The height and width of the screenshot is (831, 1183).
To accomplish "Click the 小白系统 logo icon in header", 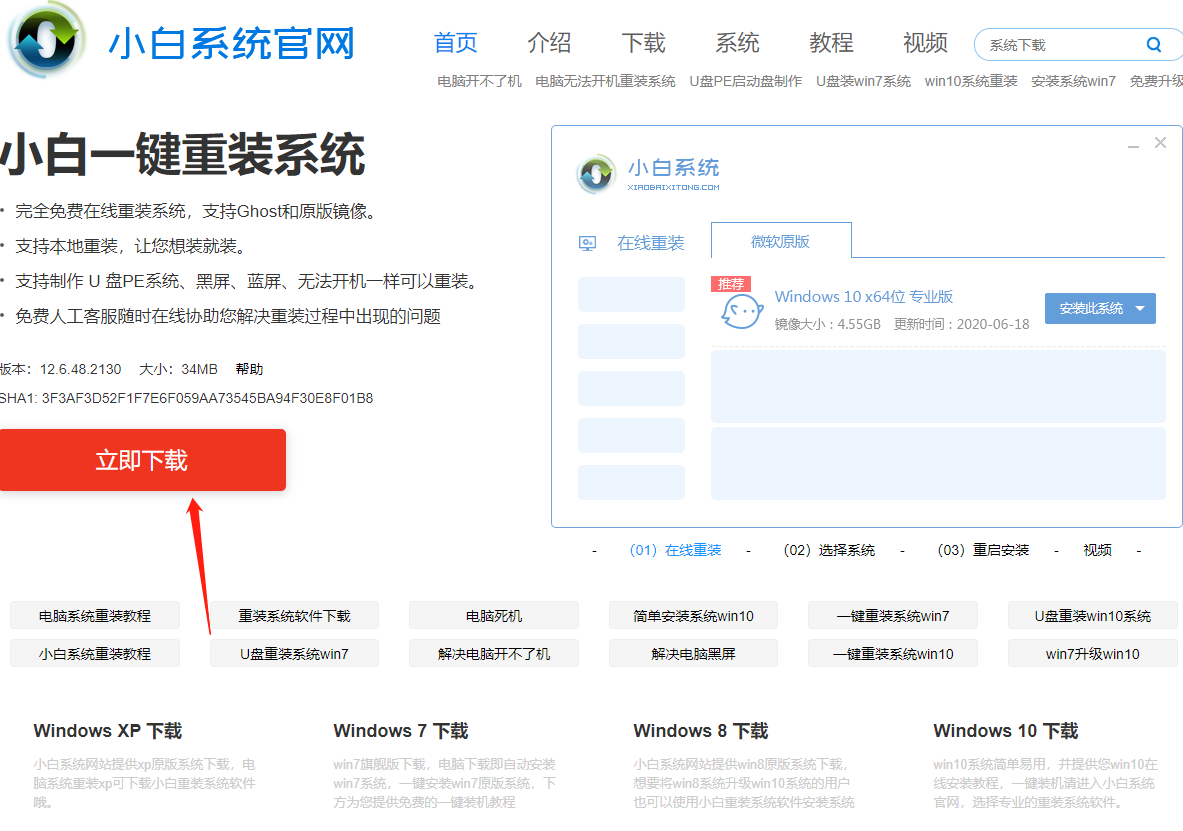I will pos(48,42).
